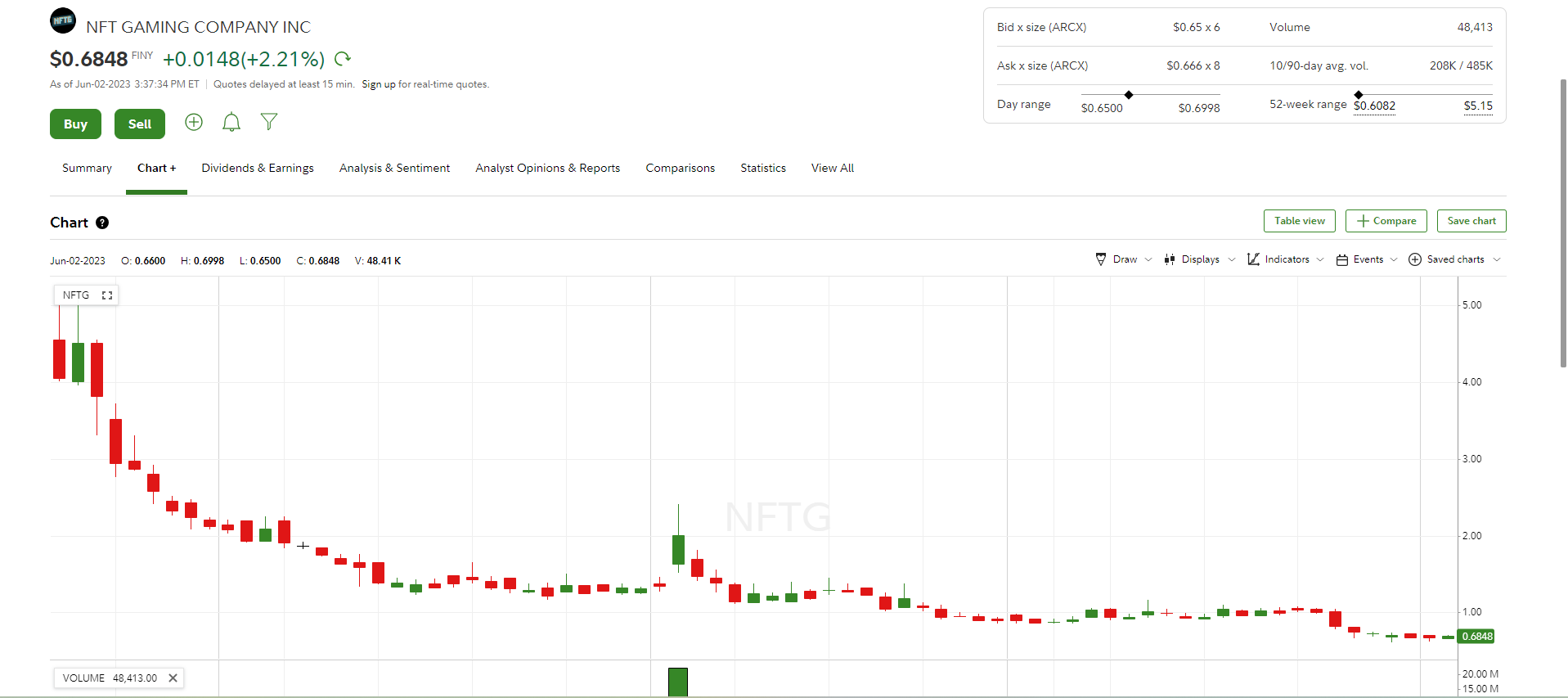
Task: Click the L: 0.6500 low value
Action: (260, 261)
